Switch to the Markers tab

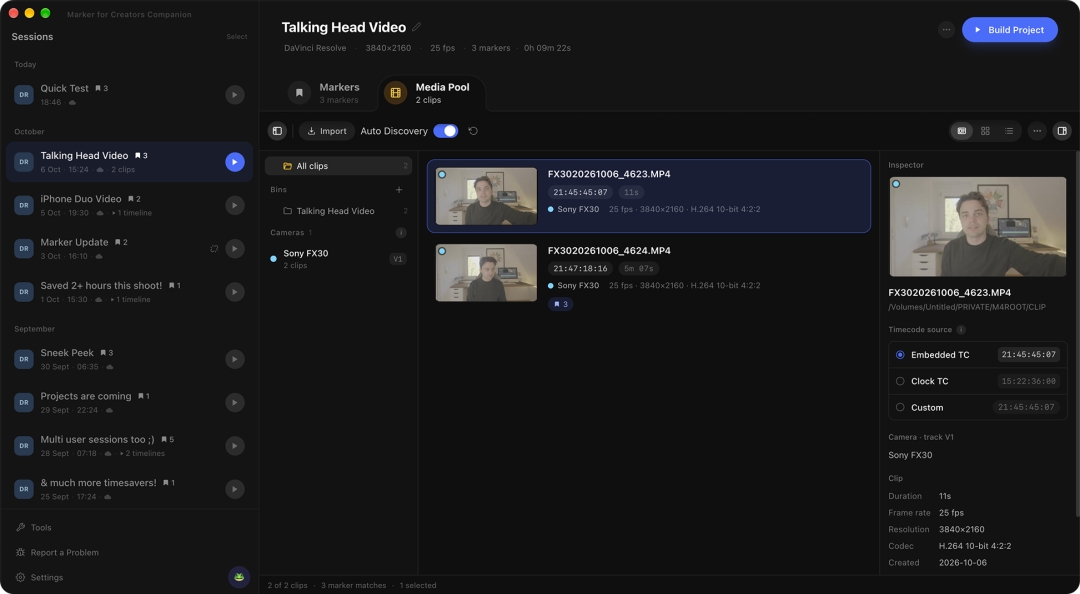point(324,93)
